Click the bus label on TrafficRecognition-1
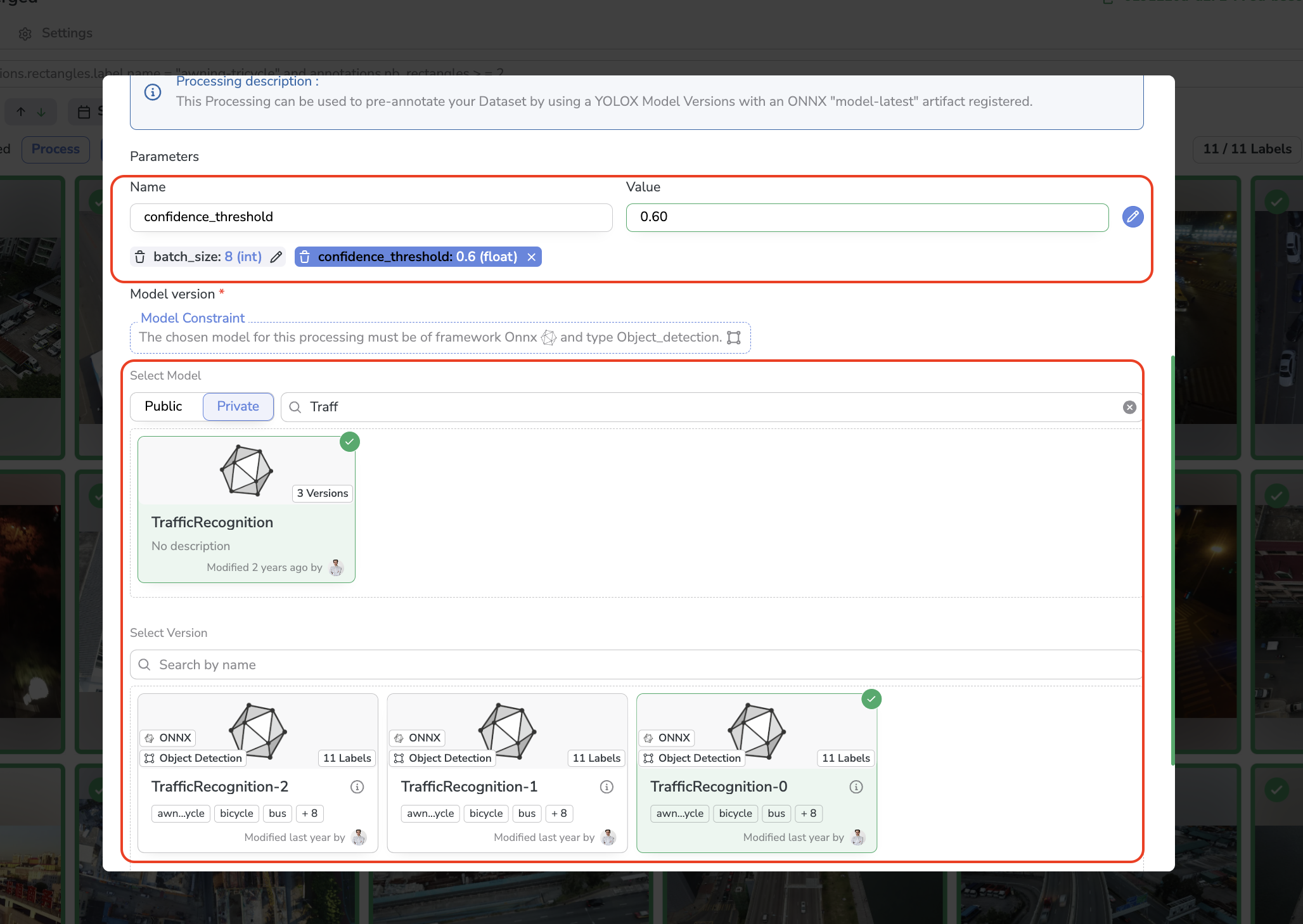 click(527, 813)
